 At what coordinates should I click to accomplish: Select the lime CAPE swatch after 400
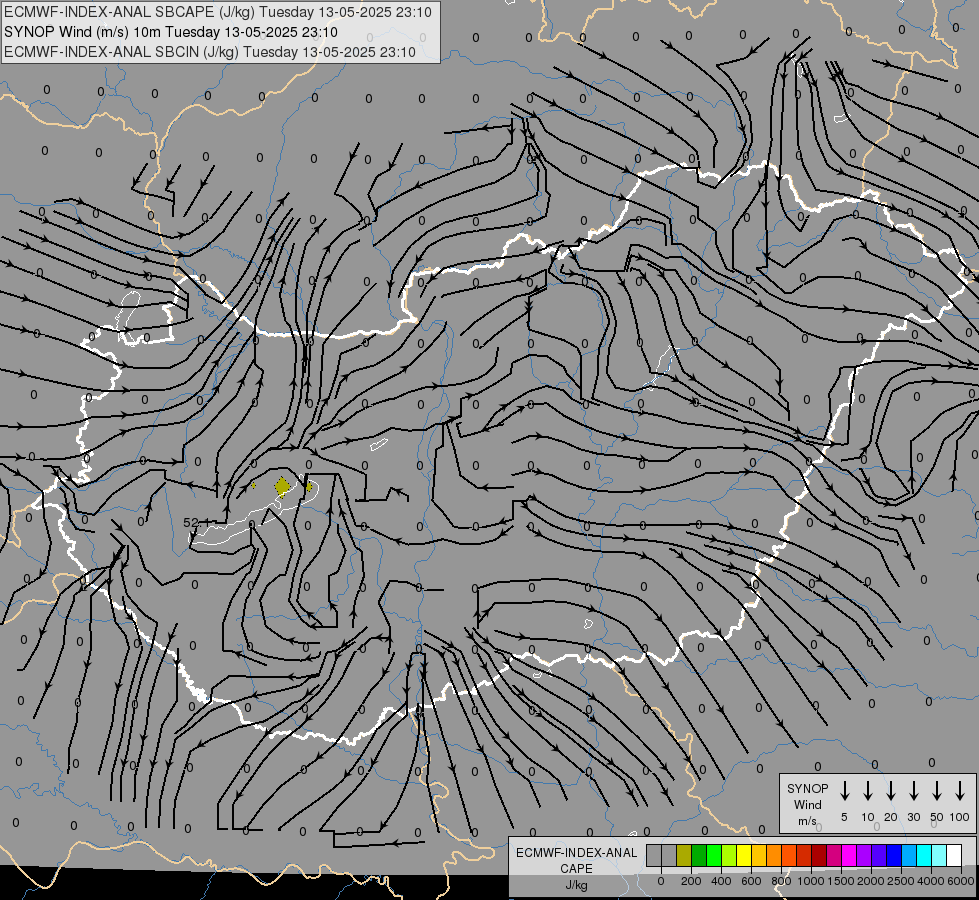click(x=729, y=856)
